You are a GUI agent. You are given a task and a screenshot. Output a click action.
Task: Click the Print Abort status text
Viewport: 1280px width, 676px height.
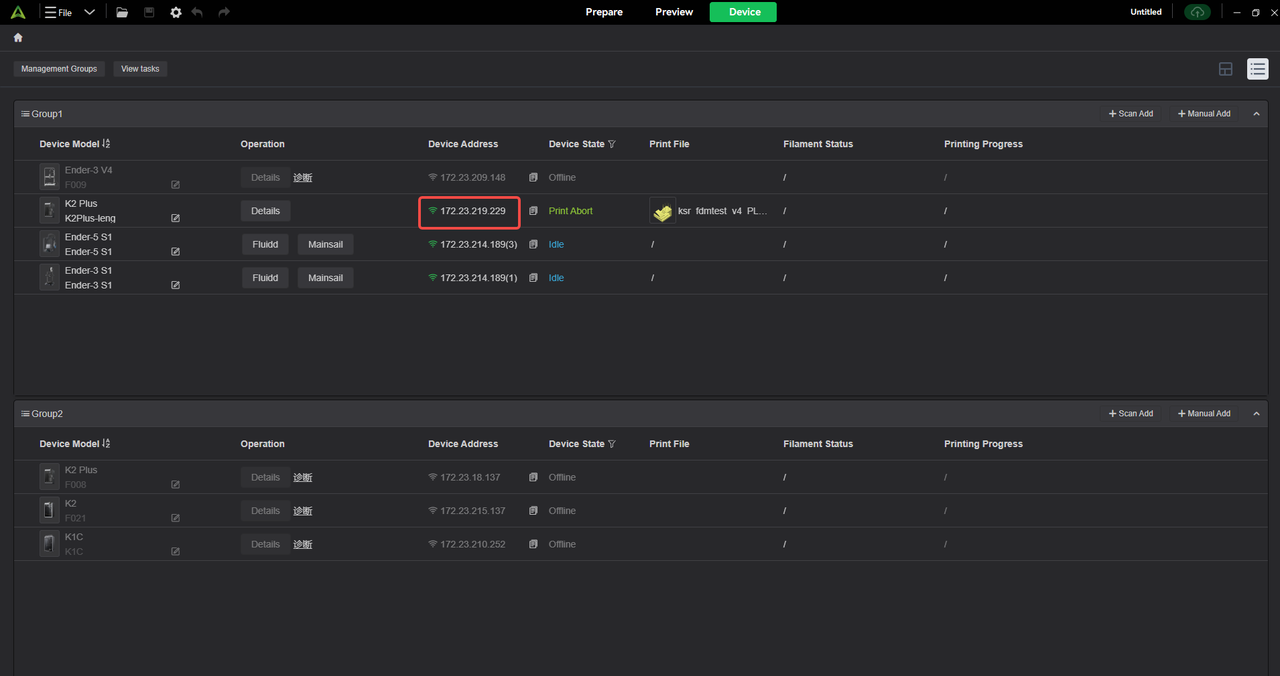tap(571, 211)
